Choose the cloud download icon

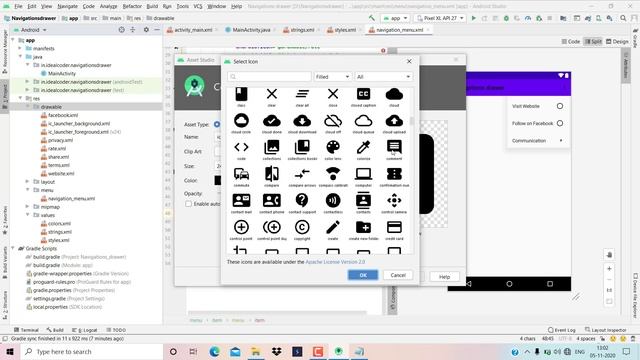point(302,121)
